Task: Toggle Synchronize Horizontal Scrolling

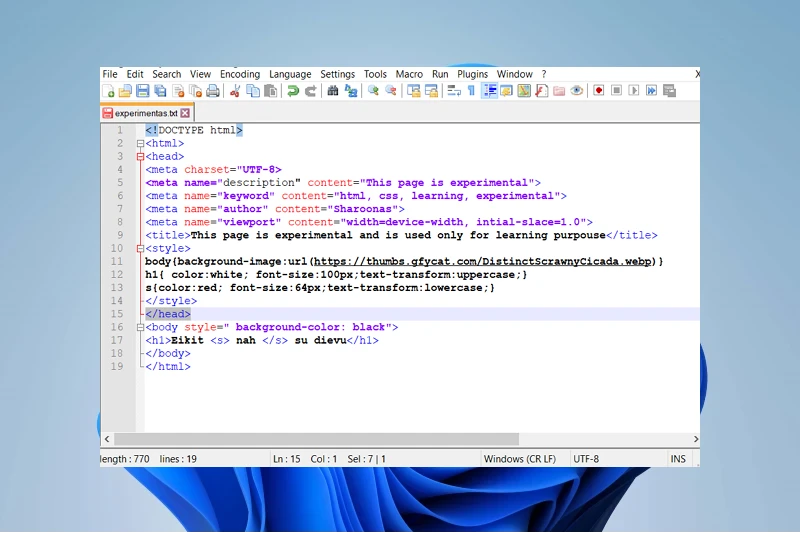Action: [x=431, y=91]
